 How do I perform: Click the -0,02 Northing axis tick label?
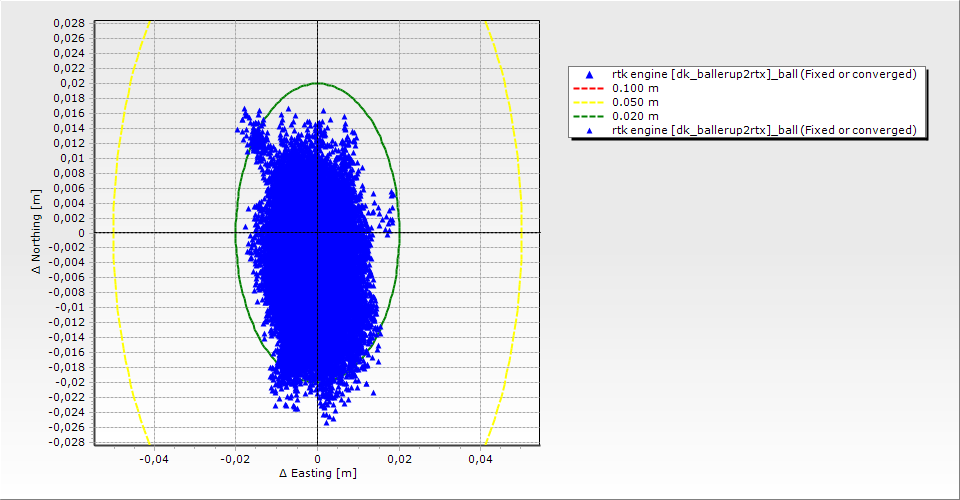(70, 382)
